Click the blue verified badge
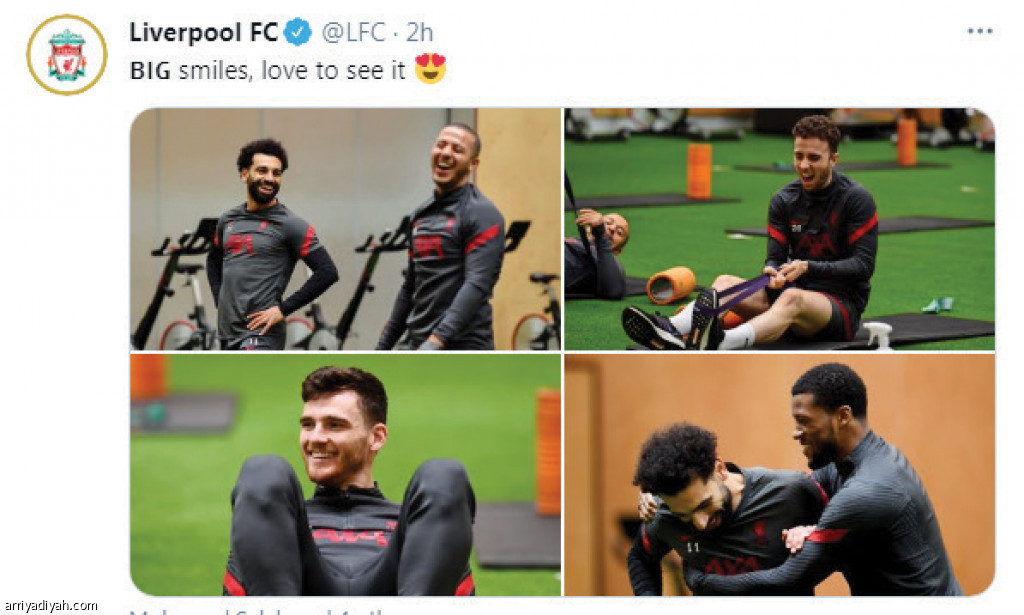Screen dimensions: 1024x615 pyautogui.click(x=298, y=32)
